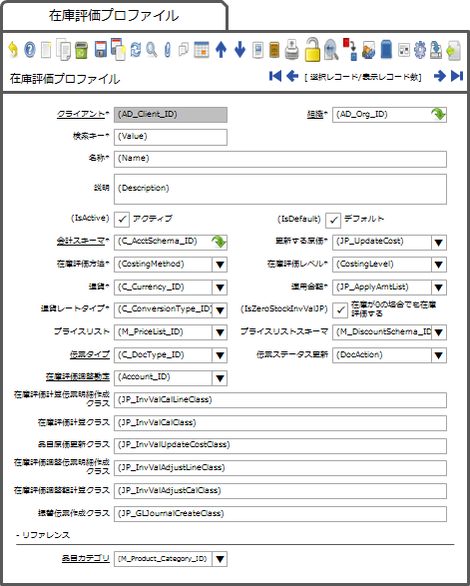
Task: Select the 在庫評価プロファイル window tab
Action: 114,15
